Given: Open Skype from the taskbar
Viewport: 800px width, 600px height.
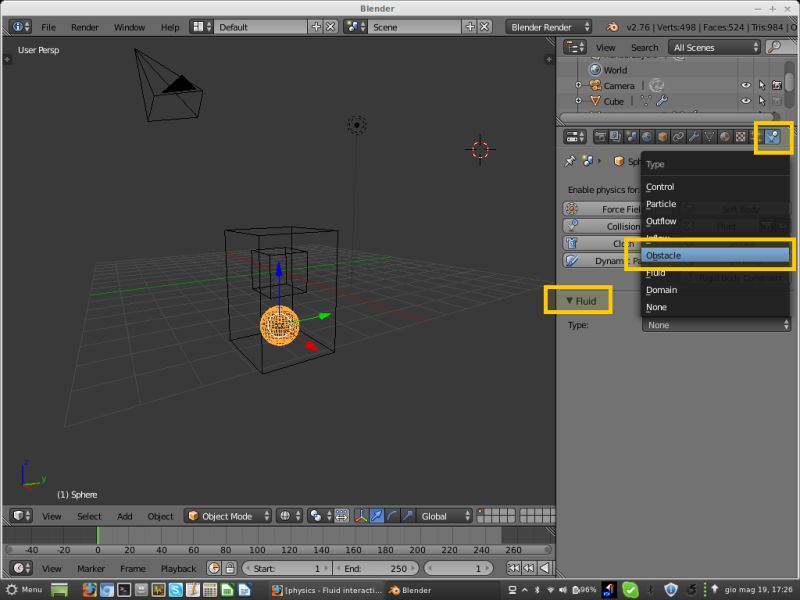Looking at the screenshot, I should (176, 590).
